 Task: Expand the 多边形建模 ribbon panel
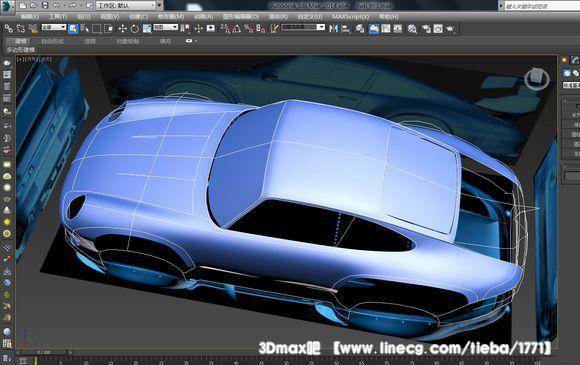point(21,50)
